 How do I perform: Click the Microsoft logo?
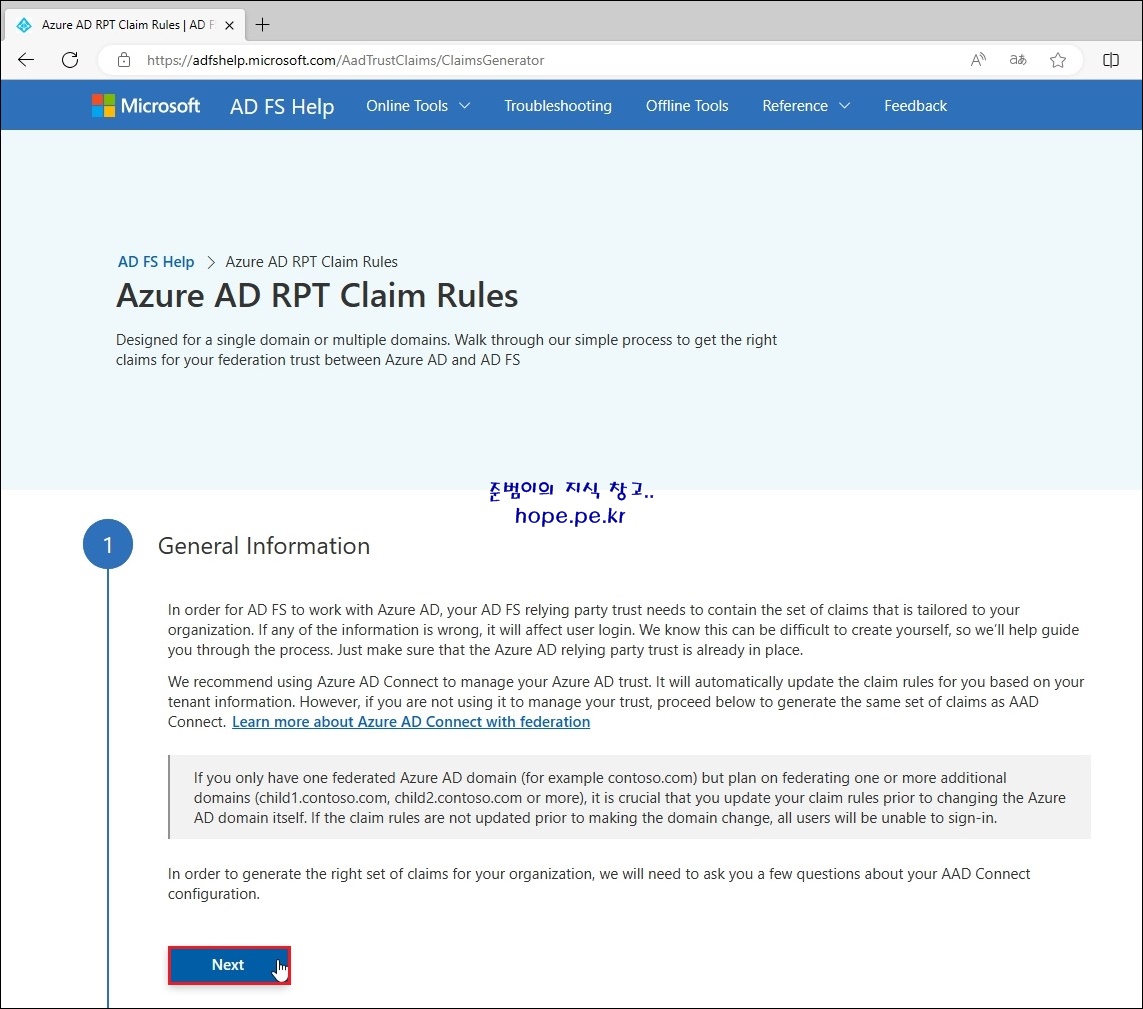click(x=146, y=106)
